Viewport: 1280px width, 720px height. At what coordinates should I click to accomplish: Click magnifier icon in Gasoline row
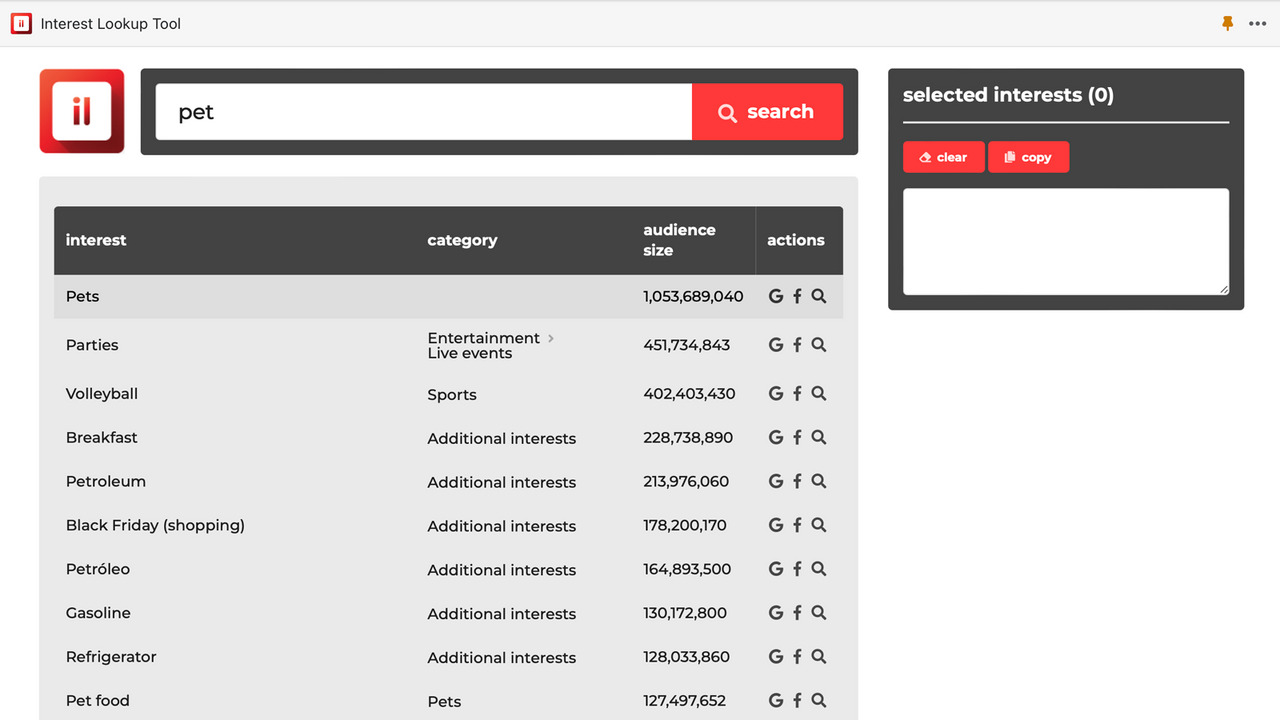tap(819, 614)
